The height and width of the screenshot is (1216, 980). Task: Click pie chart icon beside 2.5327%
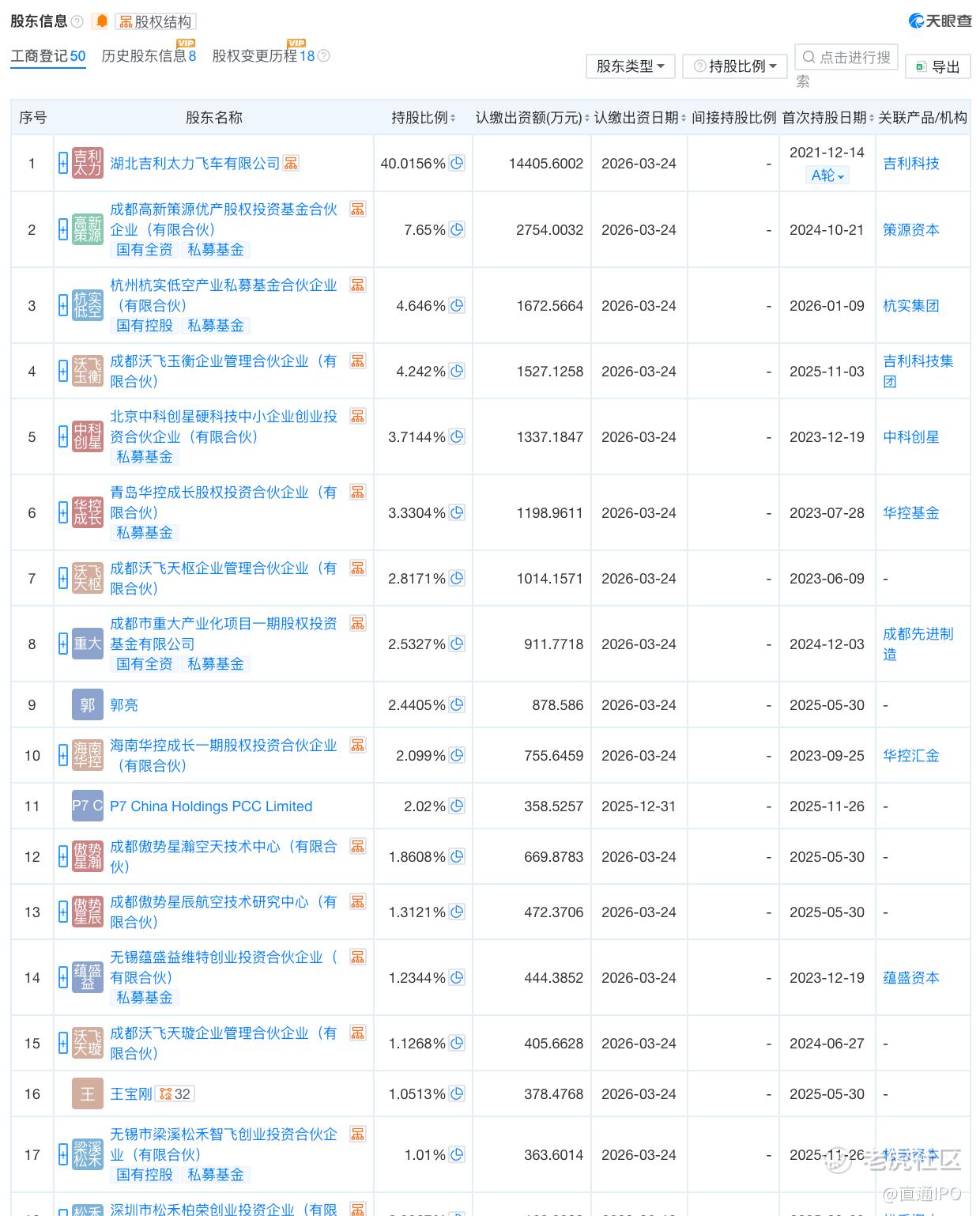457,644
